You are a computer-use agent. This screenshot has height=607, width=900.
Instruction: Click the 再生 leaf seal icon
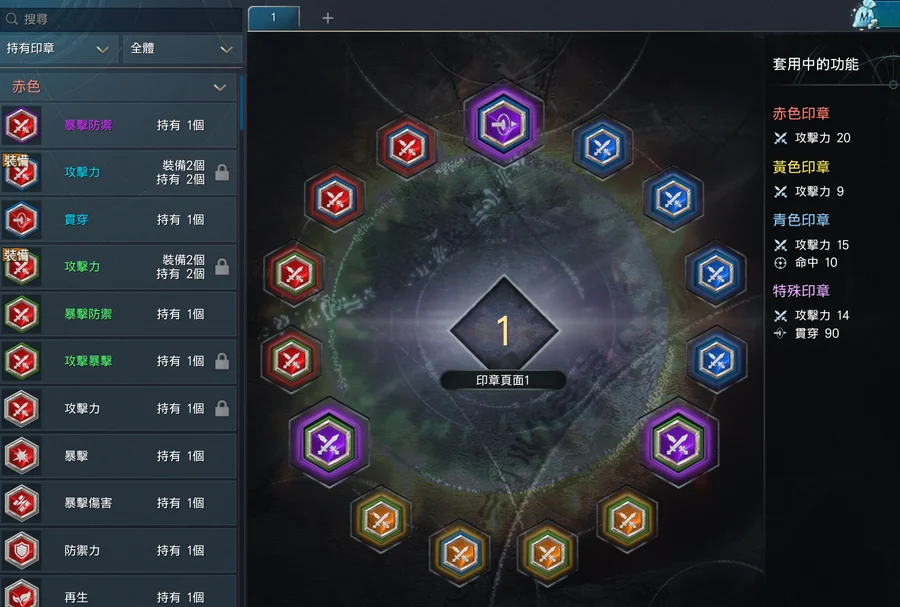tap(22, 594)
